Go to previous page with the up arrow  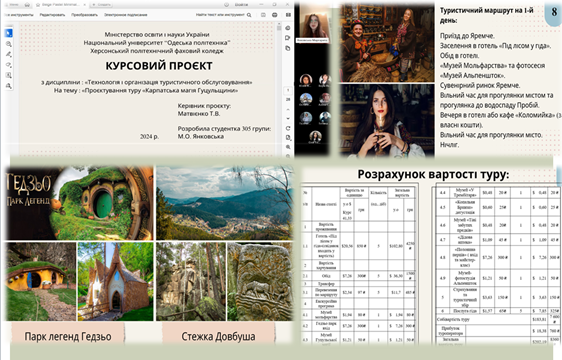(288, 109)
